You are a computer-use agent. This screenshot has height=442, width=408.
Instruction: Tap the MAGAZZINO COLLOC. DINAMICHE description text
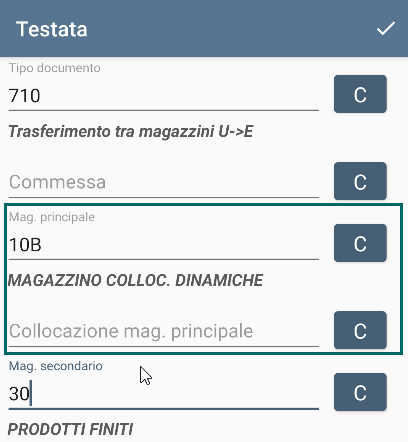click(x=135, y=280)
